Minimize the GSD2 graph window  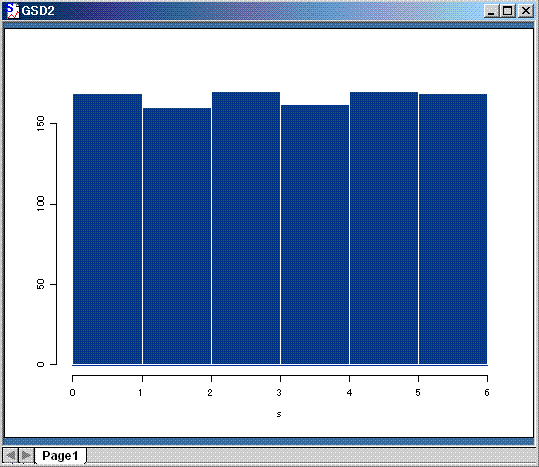(x=491, y=11)
